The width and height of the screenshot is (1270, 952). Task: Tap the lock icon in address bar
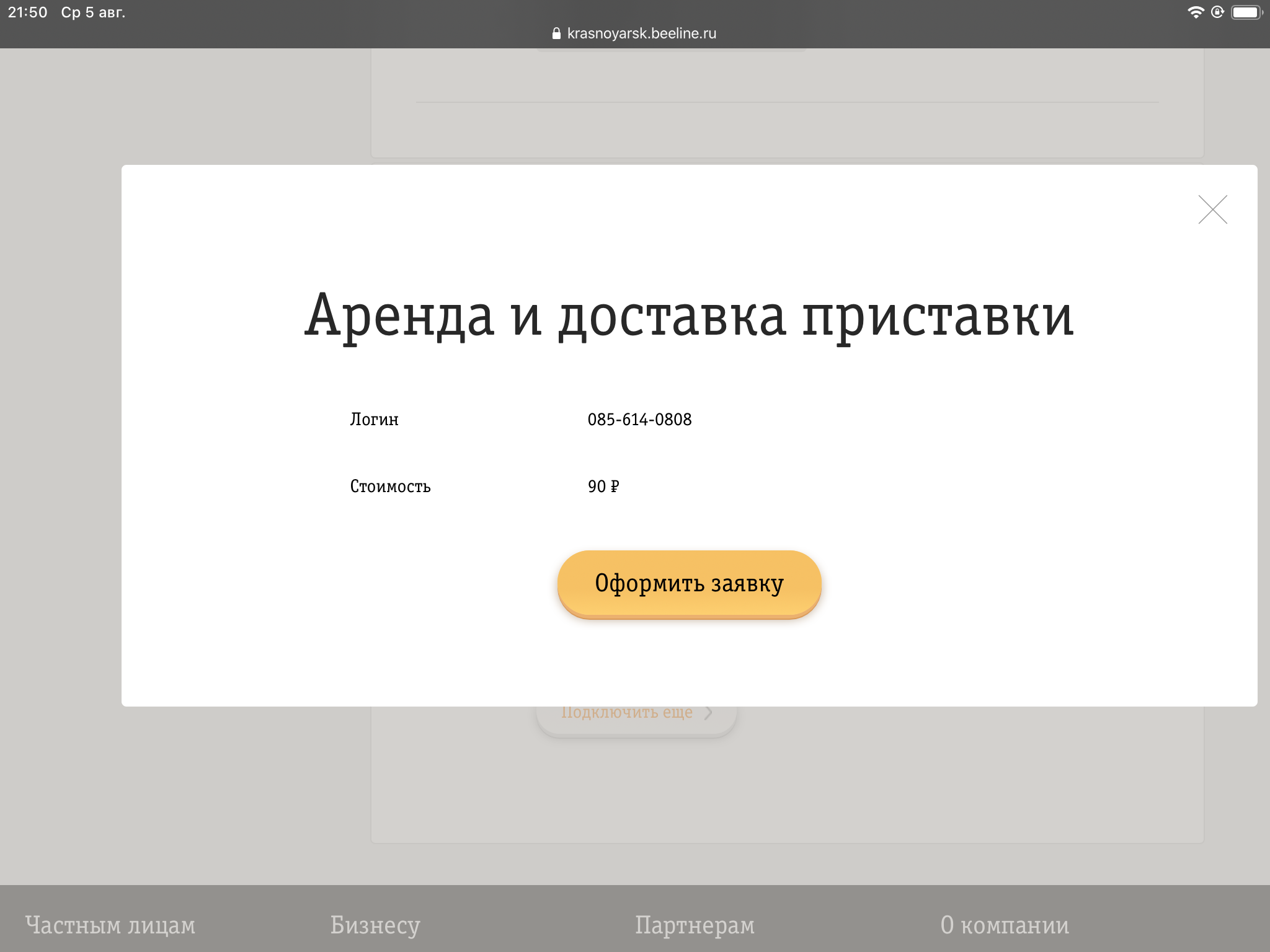(x=556, y=33)
